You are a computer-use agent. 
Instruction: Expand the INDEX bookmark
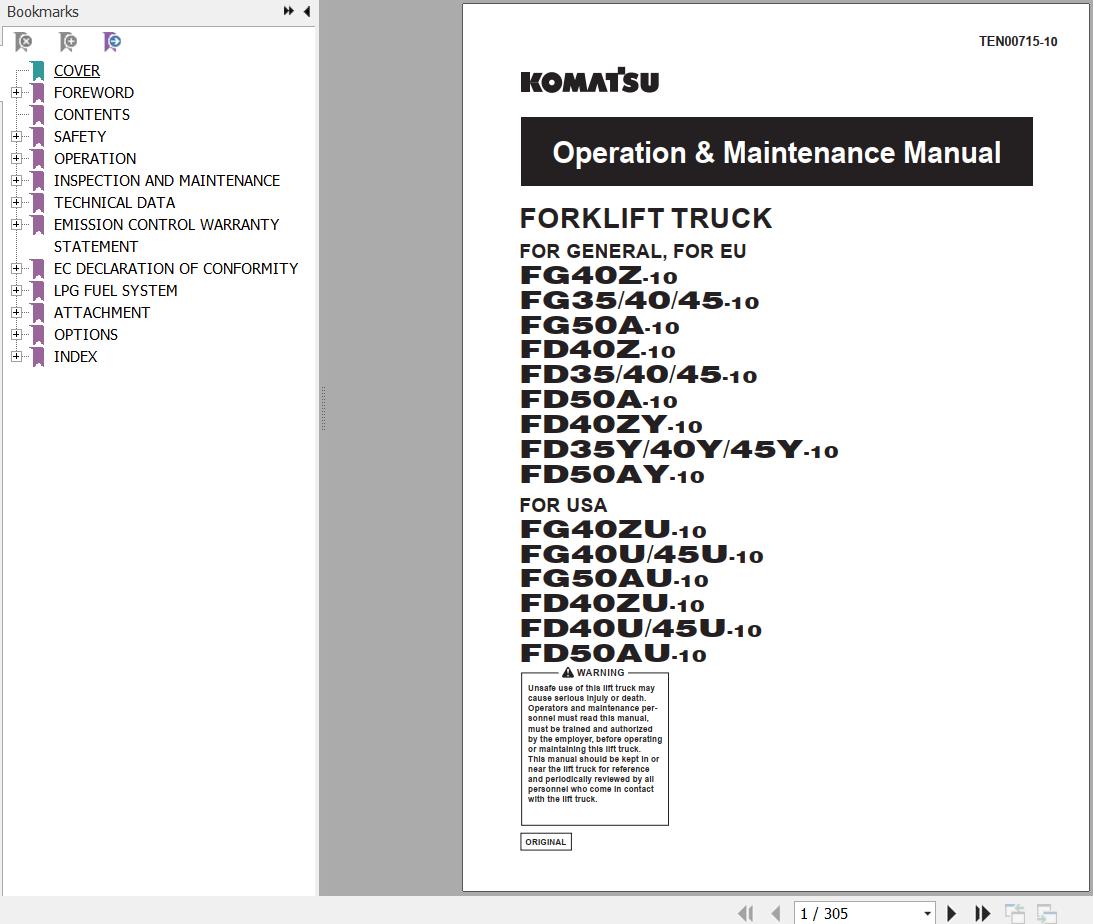tap(16, 357)
